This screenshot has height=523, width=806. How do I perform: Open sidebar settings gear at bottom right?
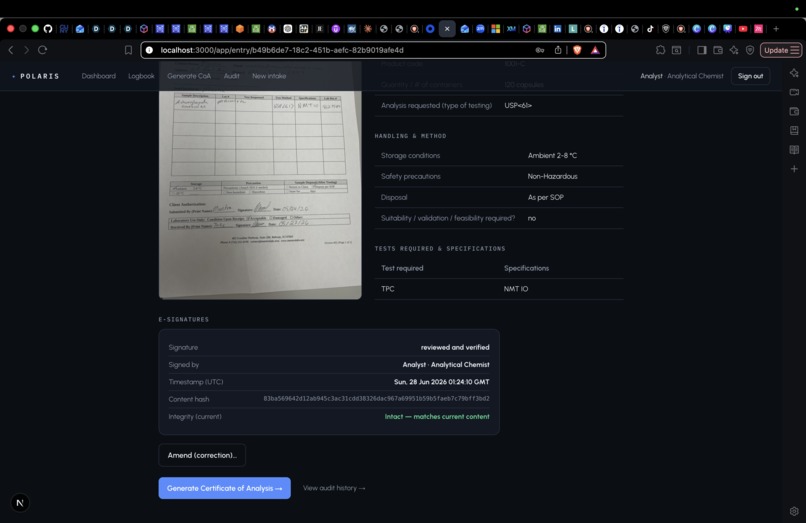794,511
